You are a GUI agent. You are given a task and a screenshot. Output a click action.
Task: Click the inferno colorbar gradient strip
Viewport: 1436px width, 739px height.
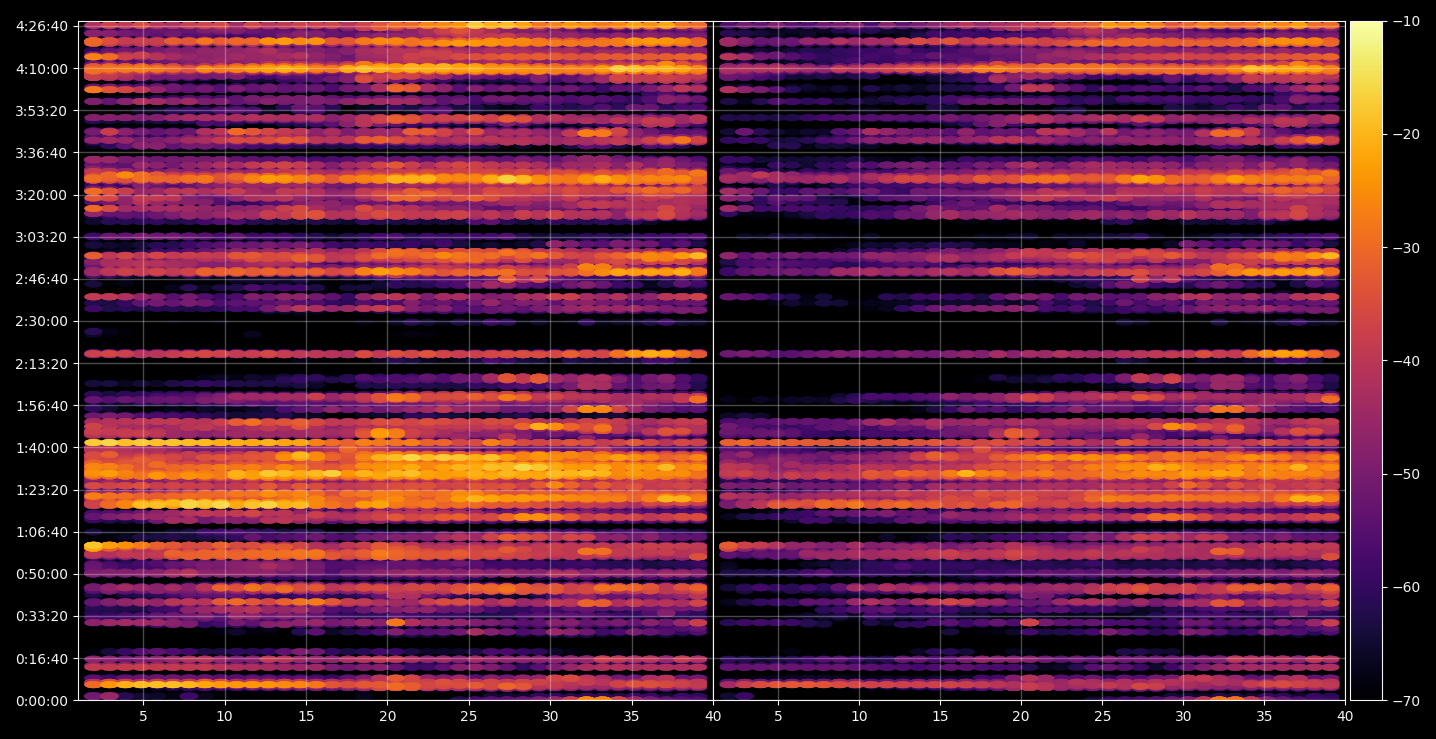pyautogui.click(x=1366, y=361)
